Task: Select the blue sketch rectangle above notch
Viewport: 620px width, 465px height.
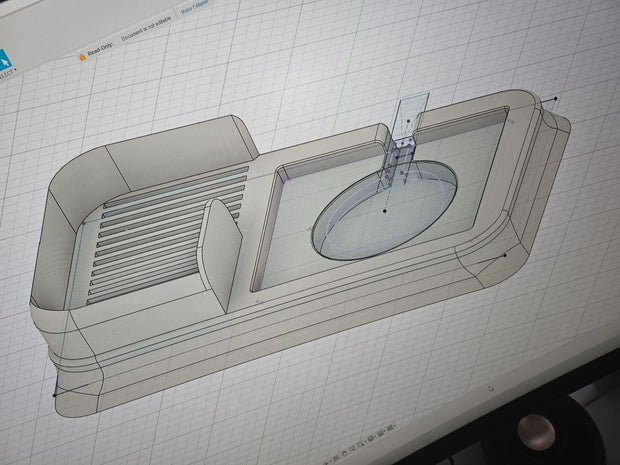Action: [411, 115]
